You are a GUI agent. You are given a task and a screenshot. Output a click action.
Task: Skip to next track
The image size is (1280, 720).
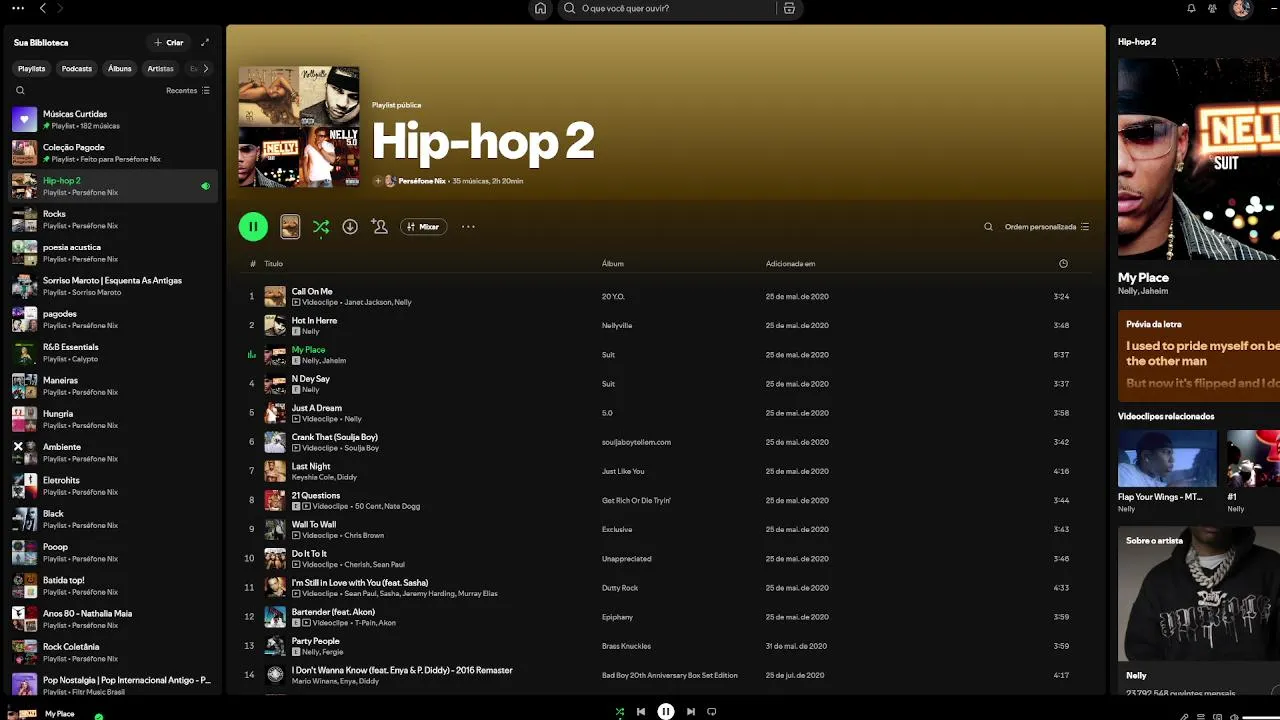690,712
